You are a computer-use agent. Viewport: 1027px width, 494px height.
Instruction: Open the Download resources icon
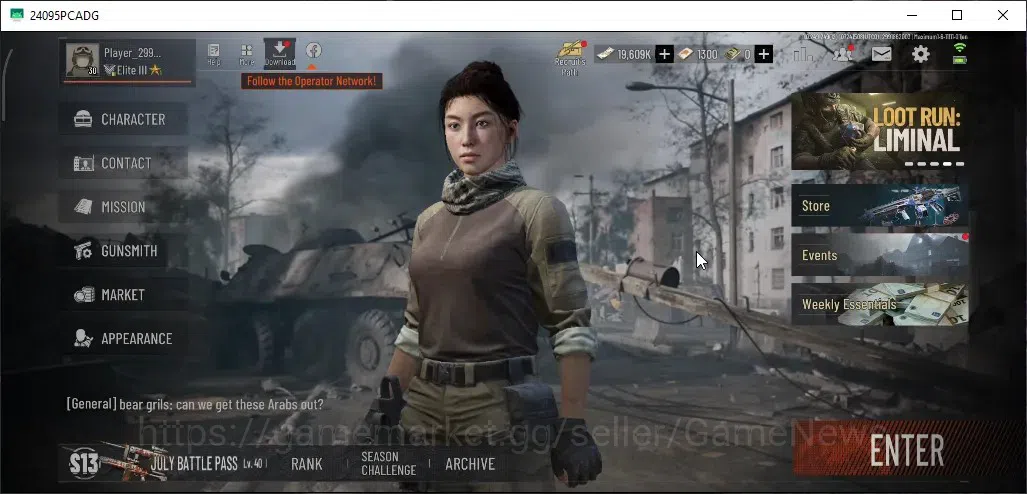[x=280, y=53]
